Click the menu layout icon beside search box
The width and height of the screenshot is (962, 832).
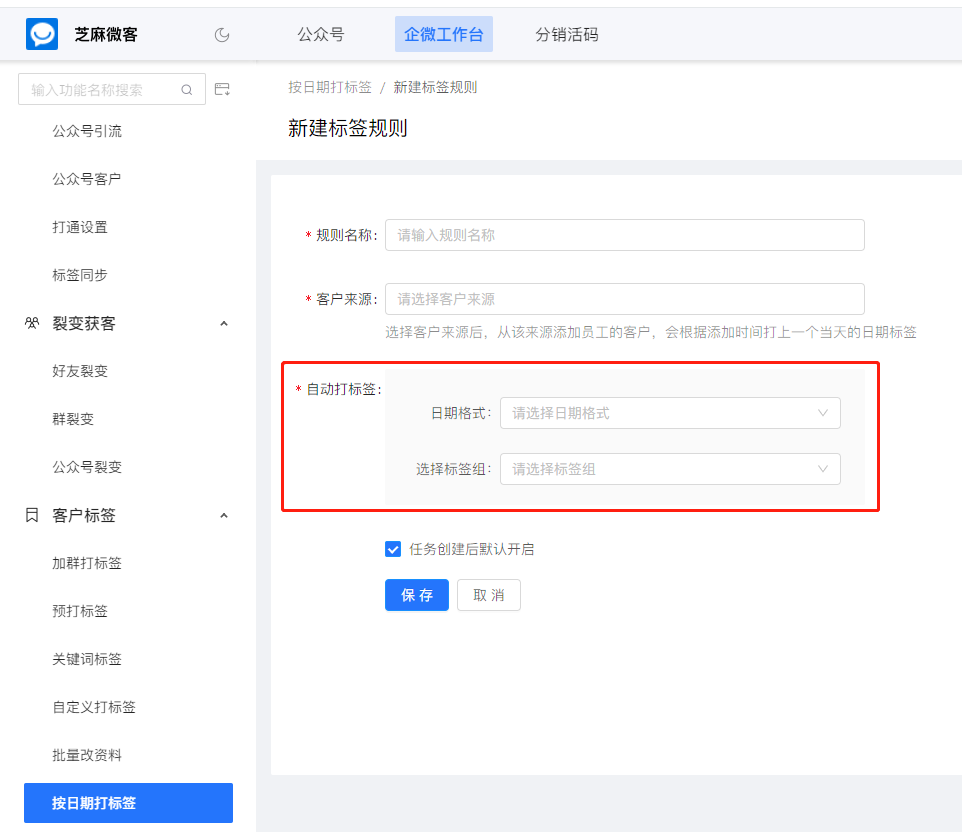click(222, 90)
